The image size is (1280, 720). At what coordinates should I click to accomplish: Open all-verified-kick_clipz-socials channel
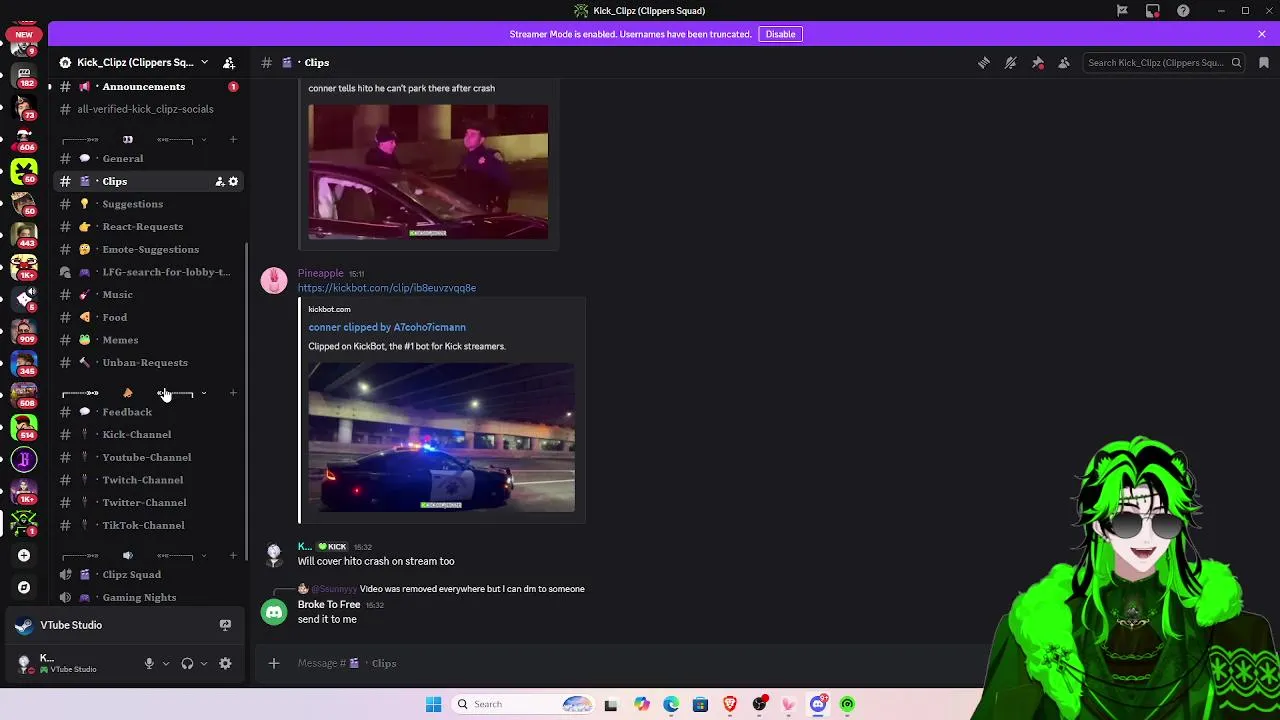tap(147, 109)
